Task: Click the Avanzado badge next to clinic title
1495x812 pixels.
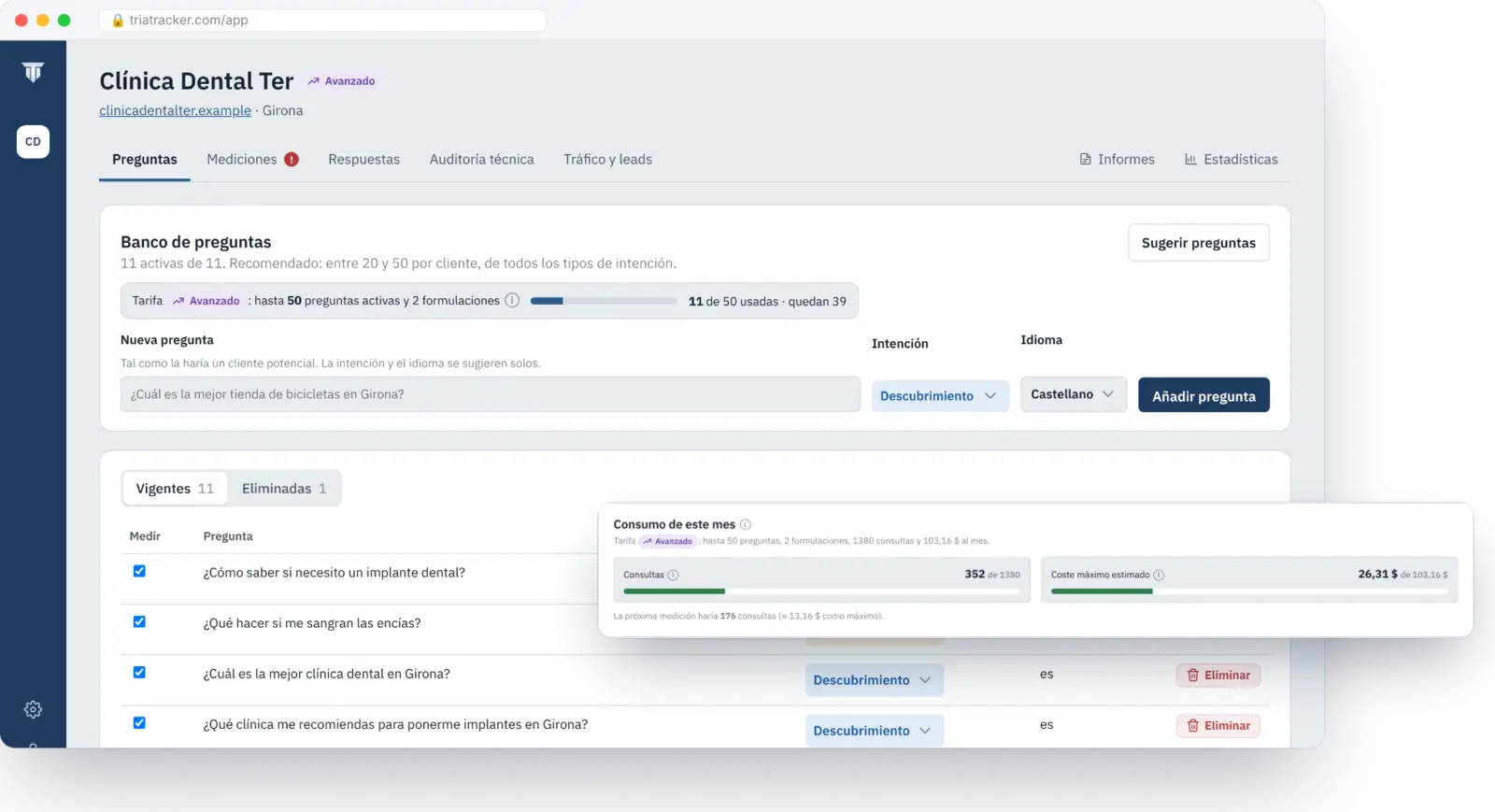Action: (x=342, y=81)
